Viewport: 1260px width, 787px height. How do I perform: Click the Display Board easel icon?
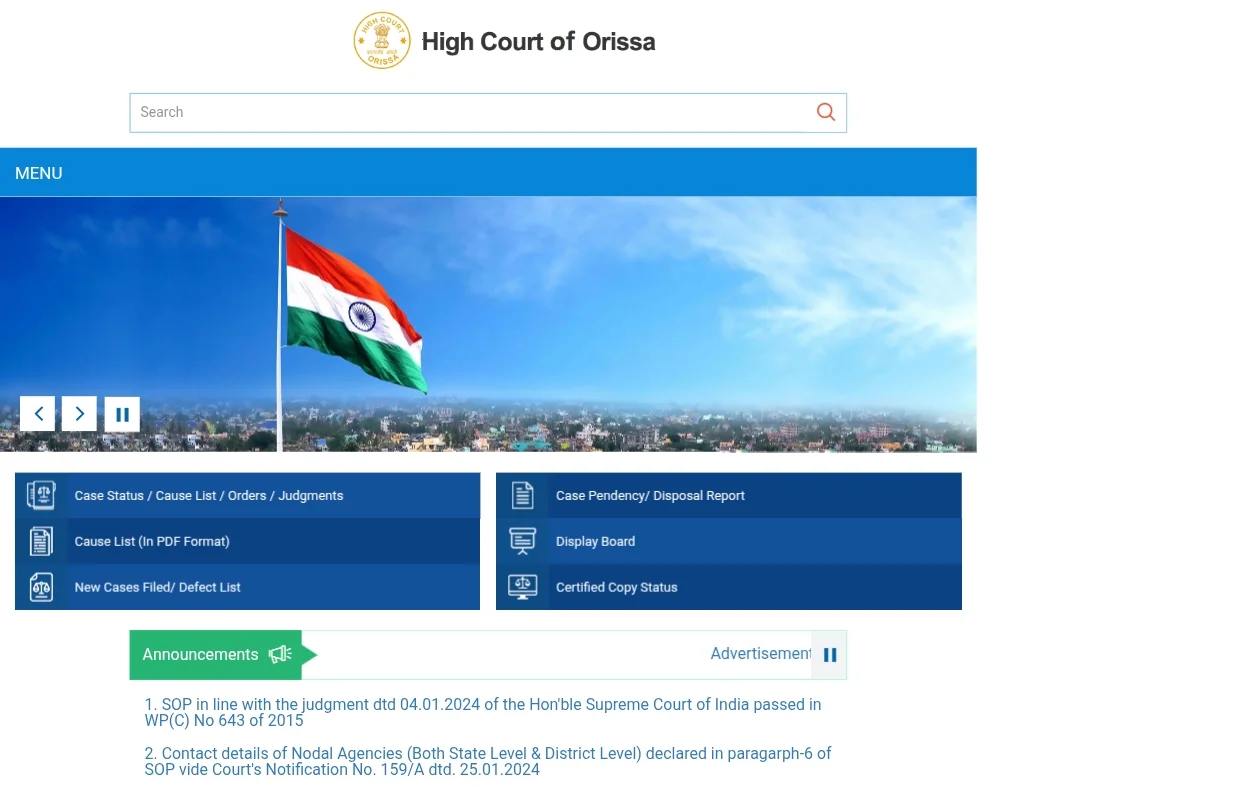click(x=522, y=541)
